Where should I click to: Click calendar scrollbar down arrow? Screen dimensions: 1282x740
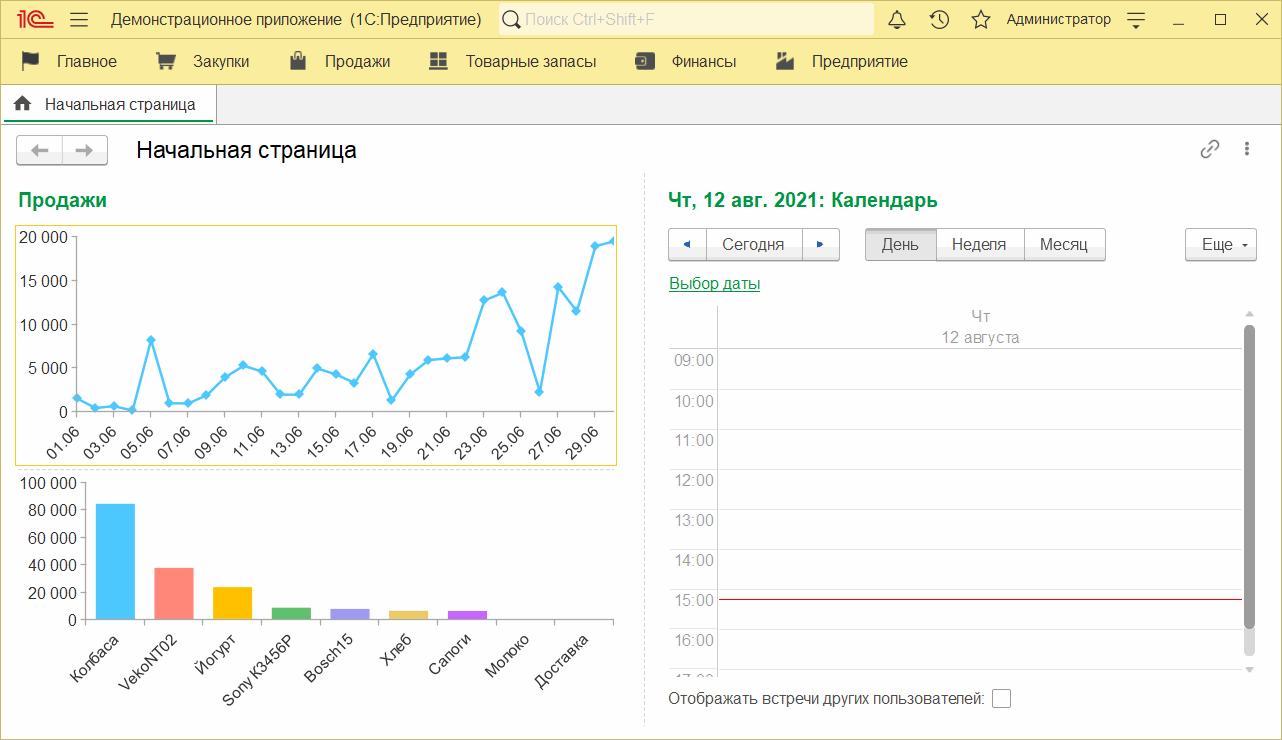1249,669
